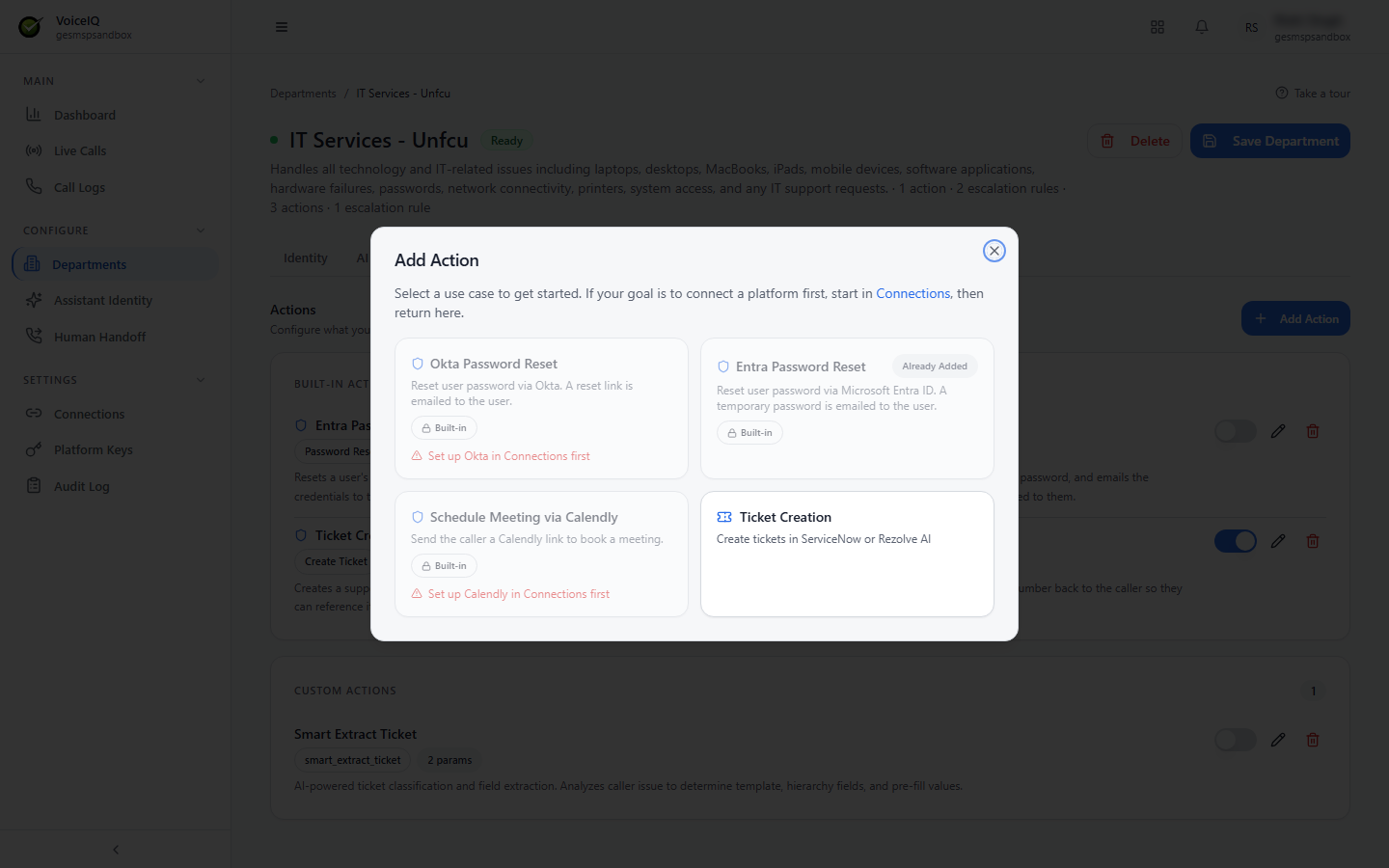This screenshot has width=1389, height=868.
Task: Open the Connections link in dialog
Action: tap(912, 293)
